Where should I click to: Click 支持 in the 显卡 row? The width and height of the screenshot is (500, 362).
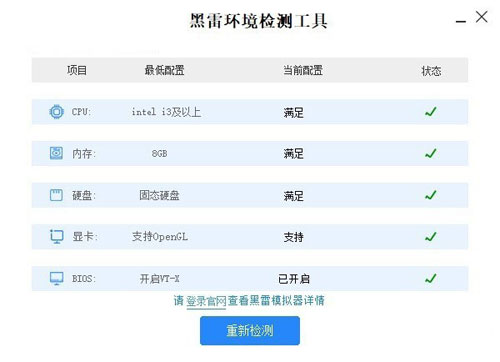click(x=293, y=237)
